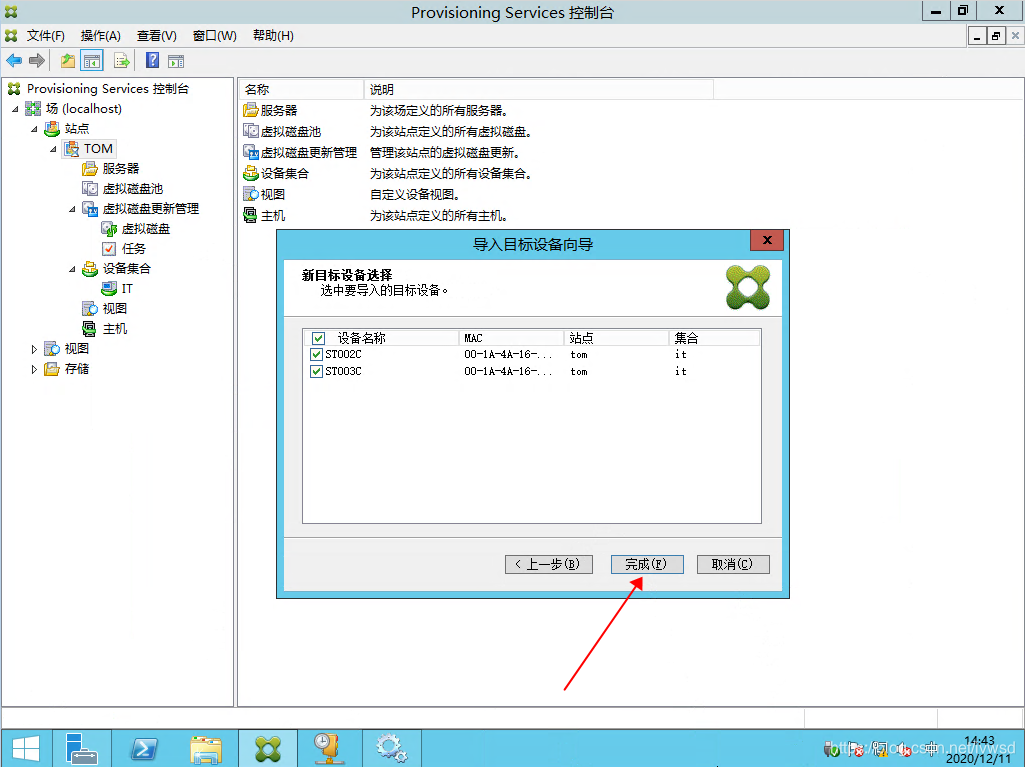Click the MAC column header
The width and height of the screenshot is (1025, 767).
click(x=510, y=338)
